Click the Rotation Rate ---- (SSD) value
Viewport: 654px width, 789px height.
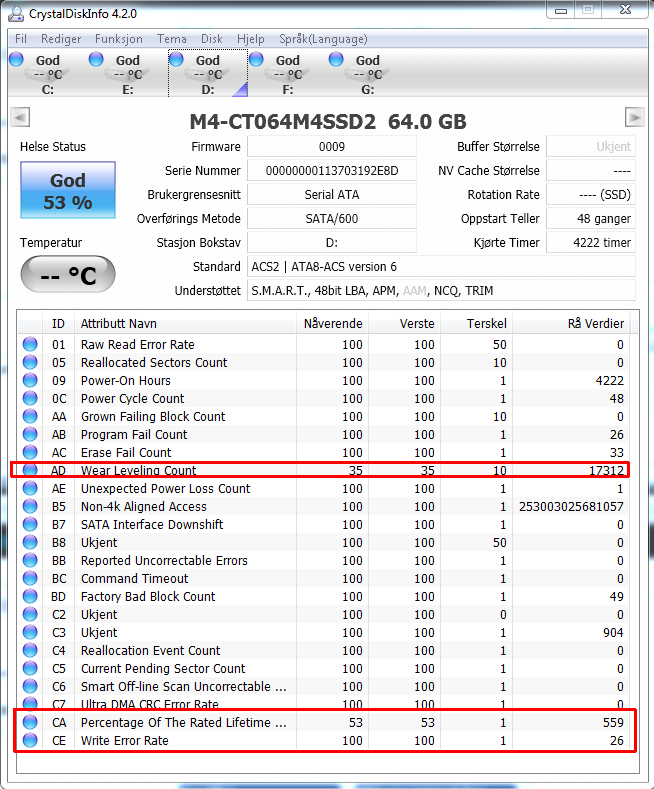tap(591, 195)
